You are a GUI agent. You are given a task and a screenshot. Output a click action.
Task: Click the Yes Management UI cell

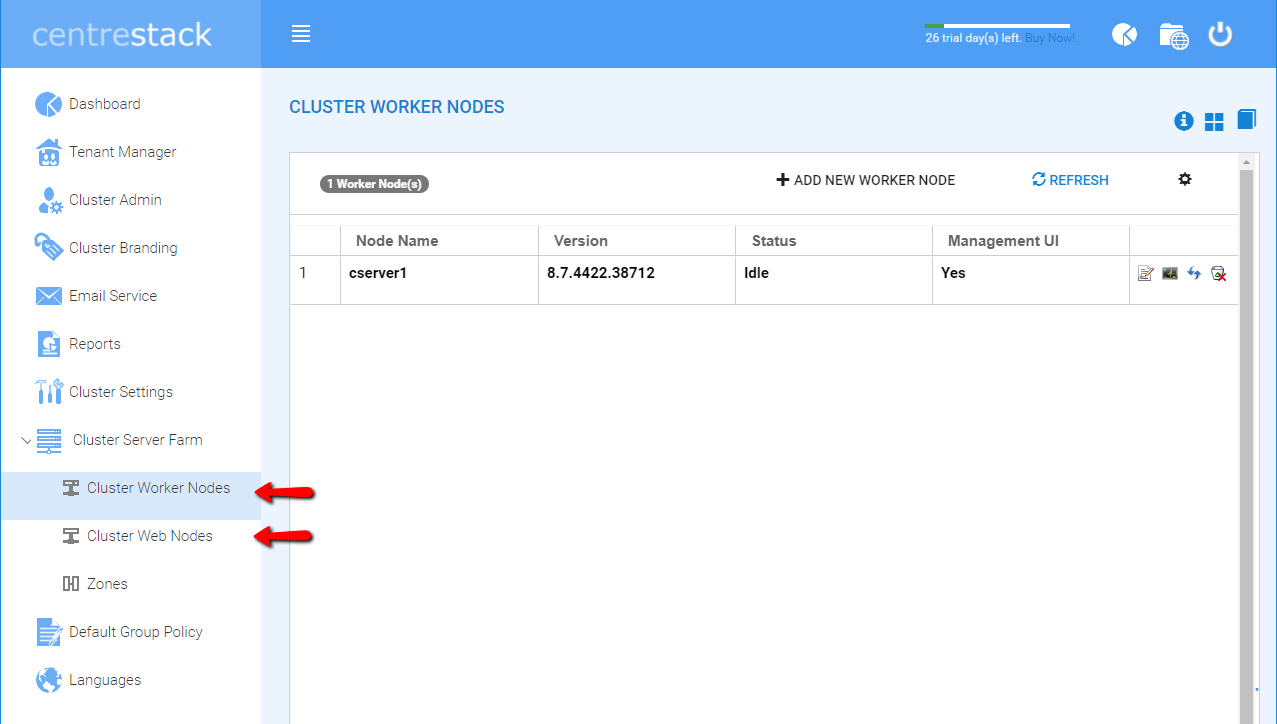point(1031,280)
